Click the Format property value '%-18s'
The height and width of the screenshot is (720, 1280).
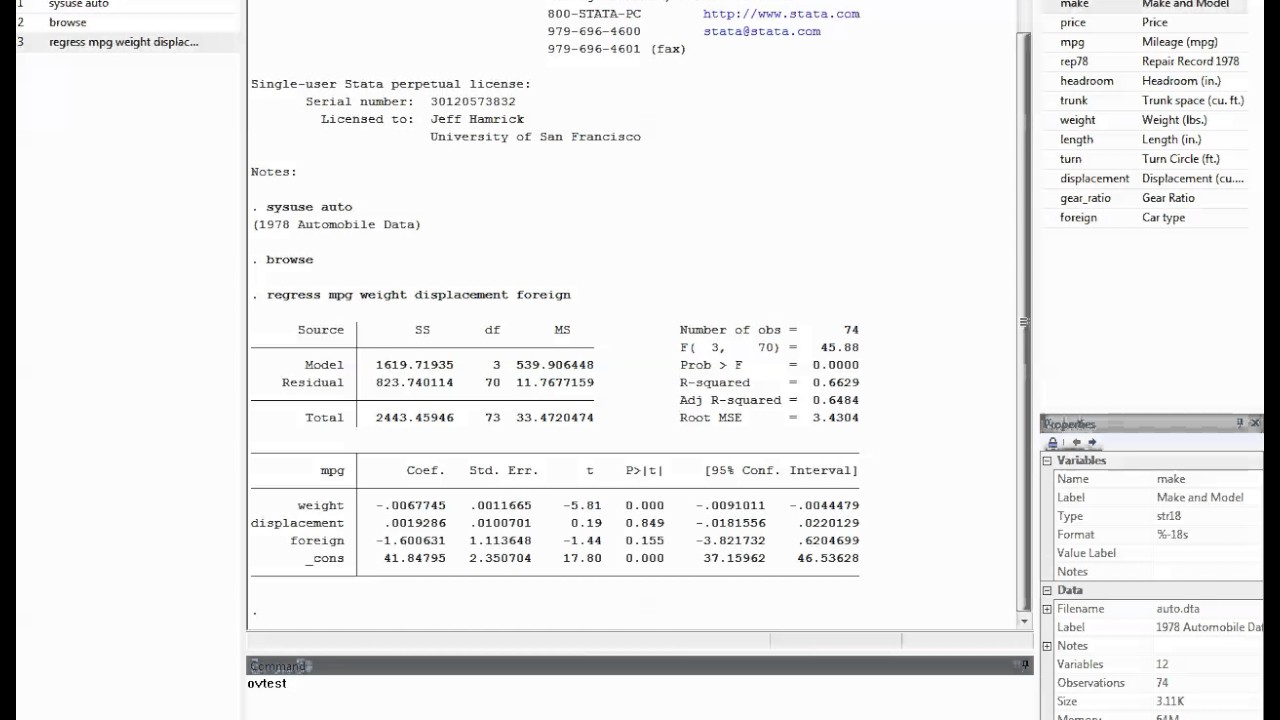pos(1172,535)
